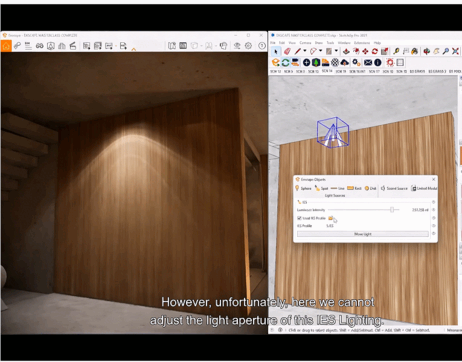Choose Spot light source
Viewport: 462px width, 362px height.
[322, 188]
